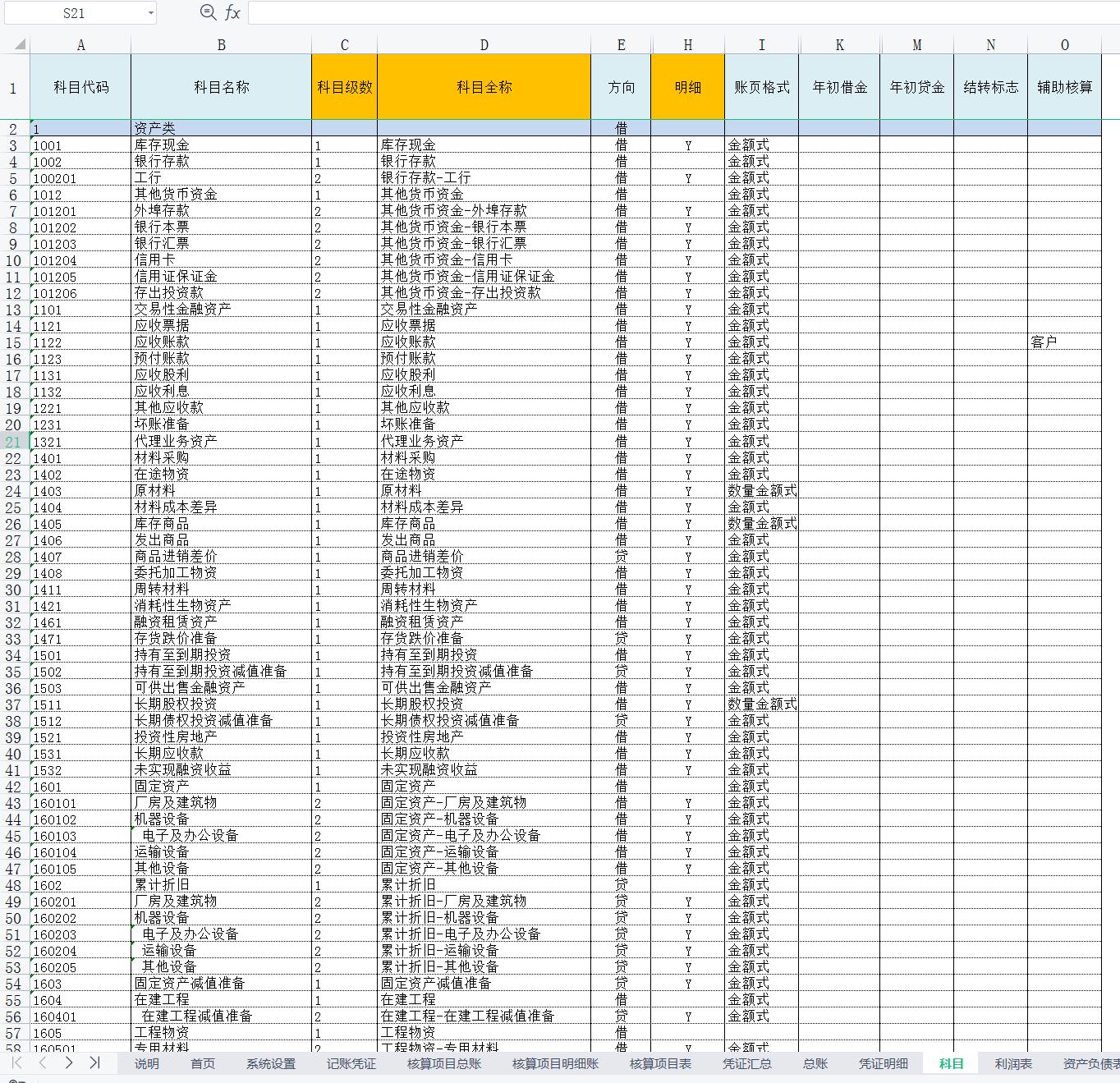Screen dimensions: 1120x1083
Task: Click 贷 direction cell in 商品进销差价 row
Action: pos(622,557)
